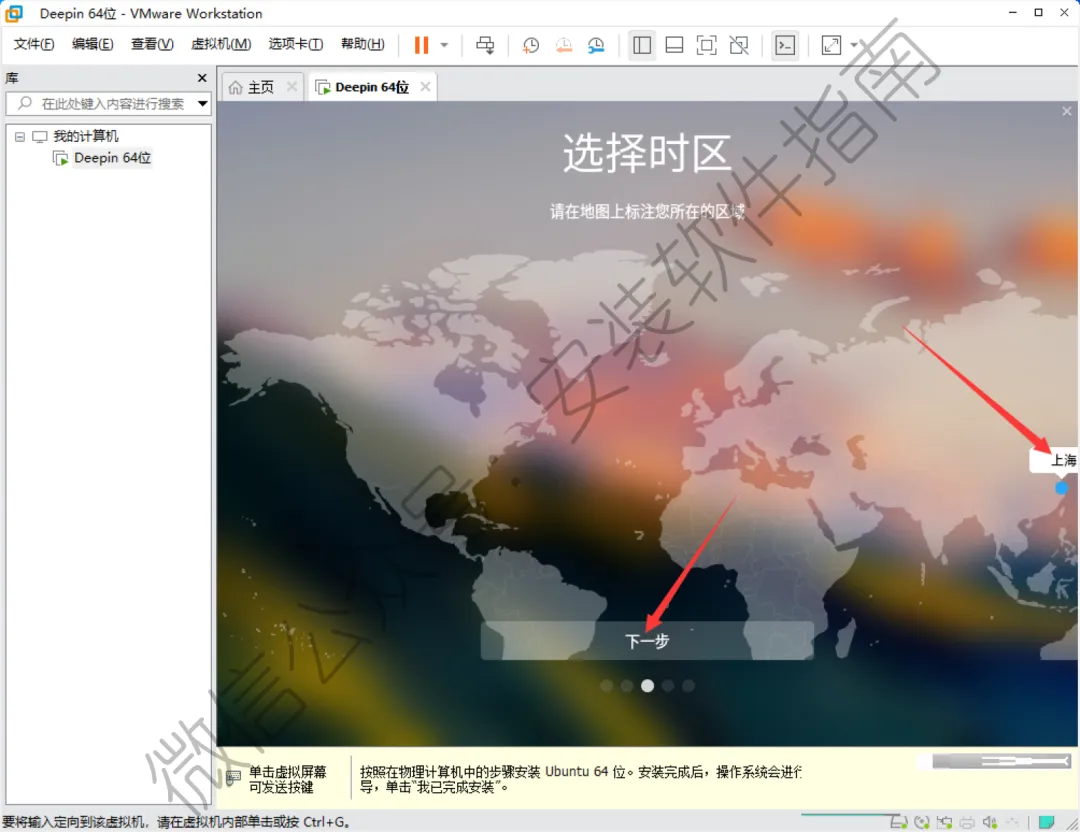This screenshot has width=1080, height=832.
Task: Revert to snapshot using the orange arrow clock icon
Action: [563, 45]
